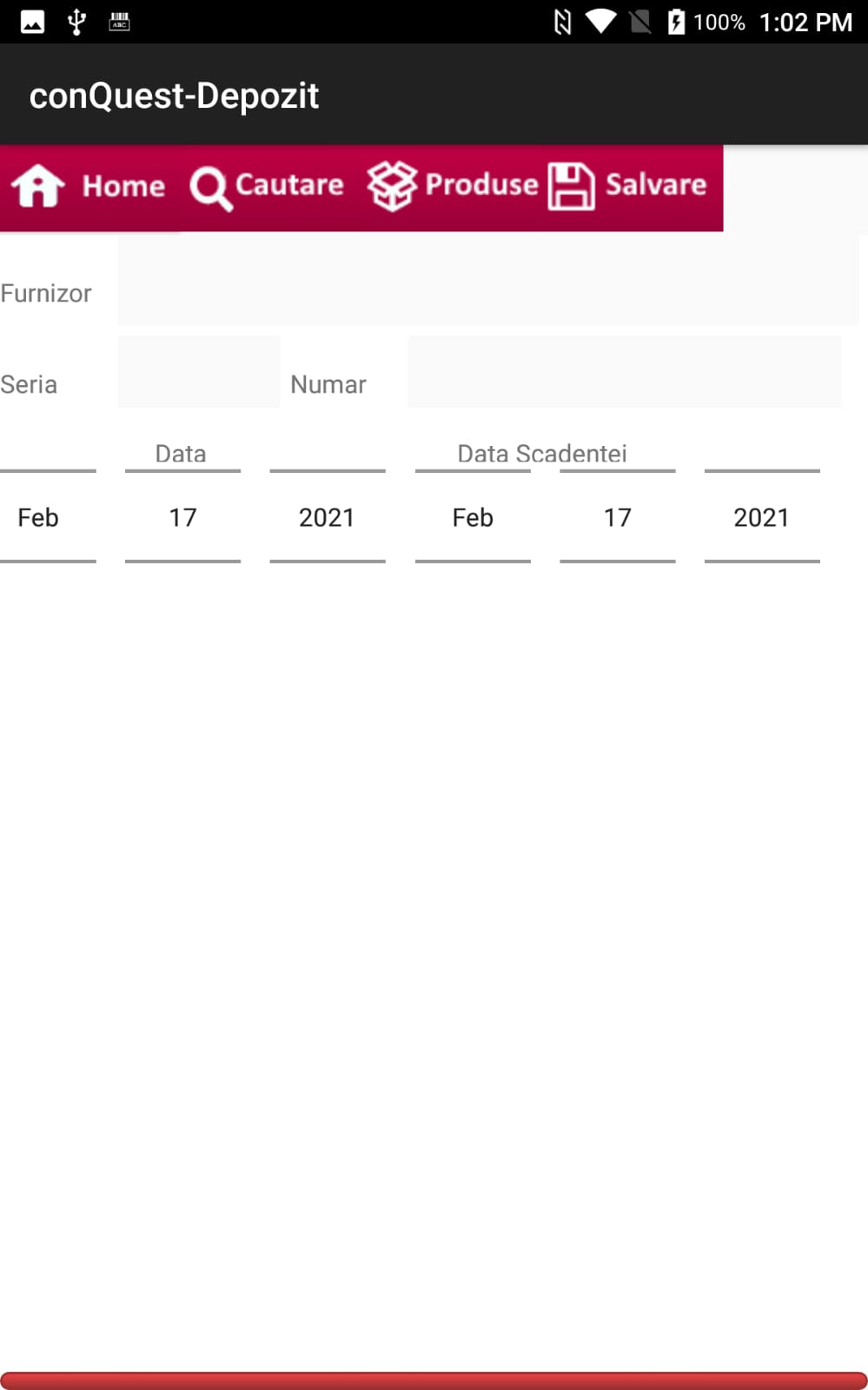
Task: Tap the Salvare label text
Action: coord(656,184)
